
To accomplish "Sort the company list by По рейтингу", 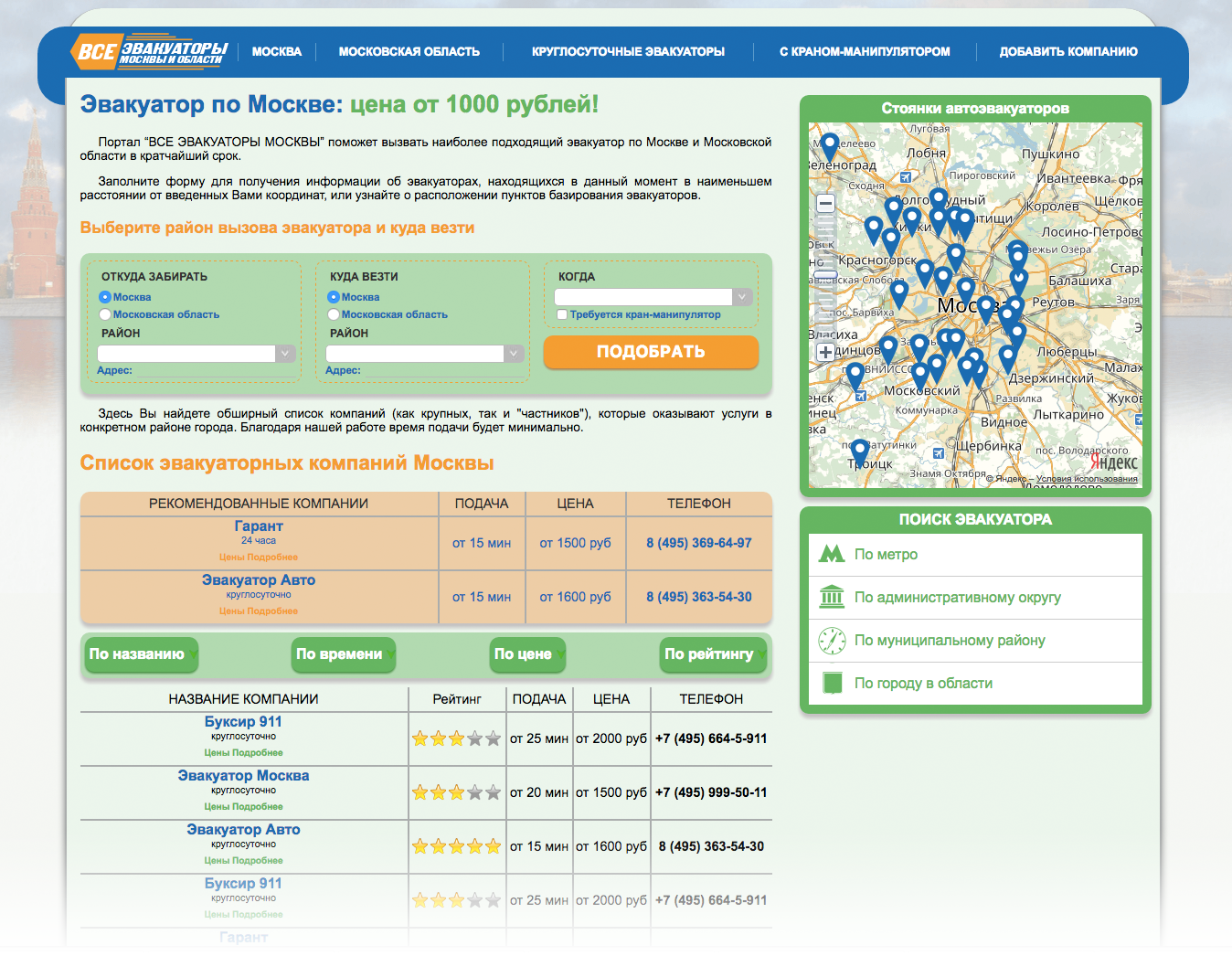I will 713,654.
